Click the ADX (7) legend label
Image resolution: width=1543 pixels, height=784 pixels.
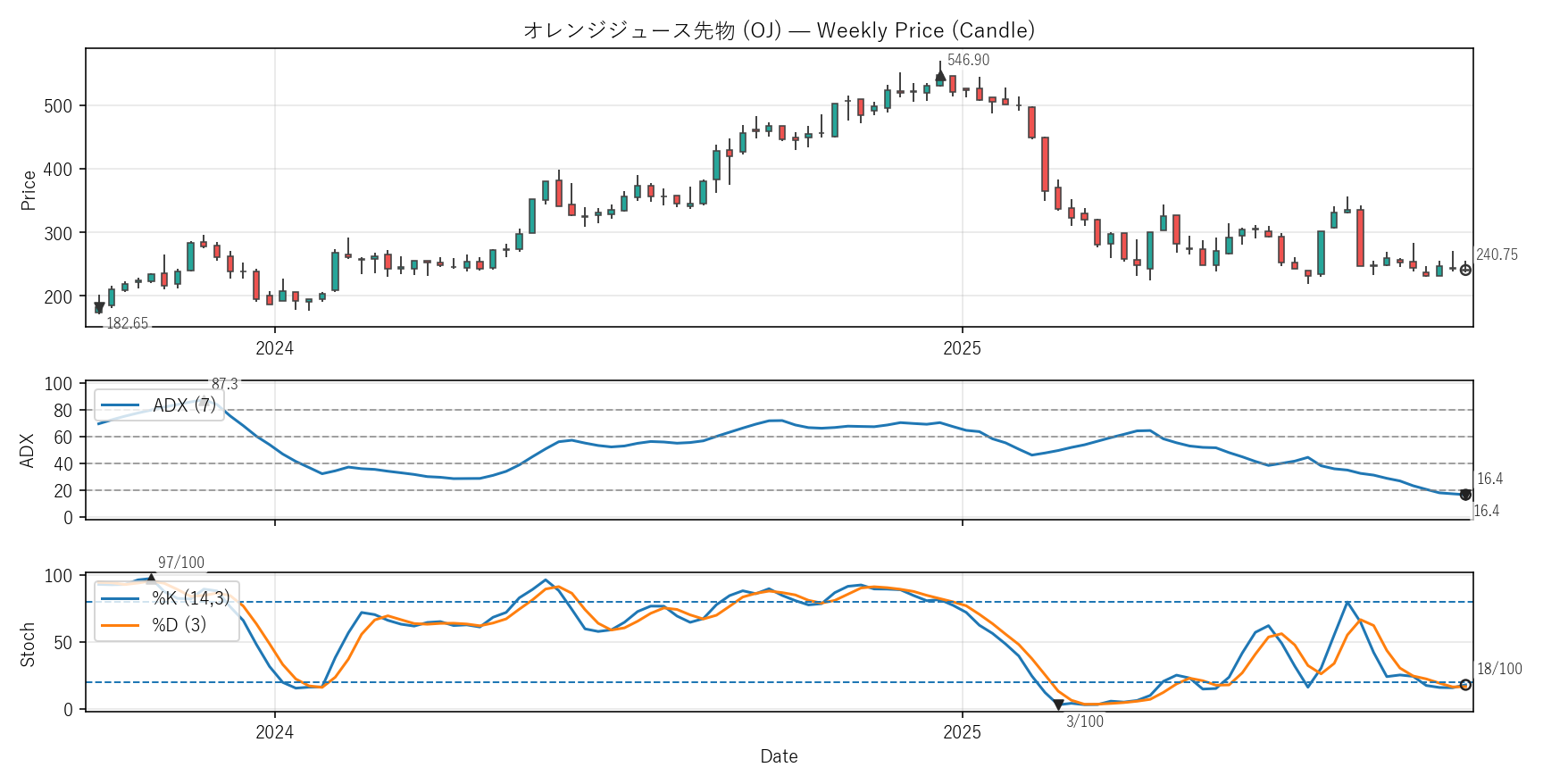tap(184, 405)
